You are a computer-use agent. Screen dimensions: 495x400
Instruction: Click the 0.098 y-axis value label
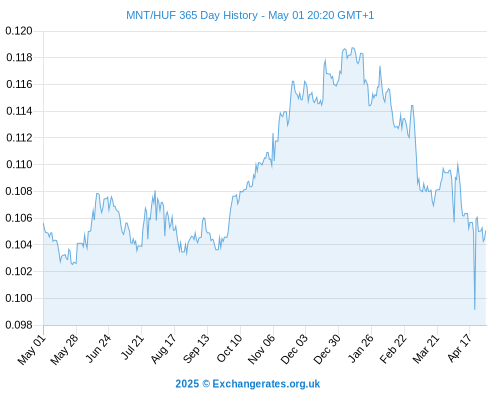[x=19, y=325]
